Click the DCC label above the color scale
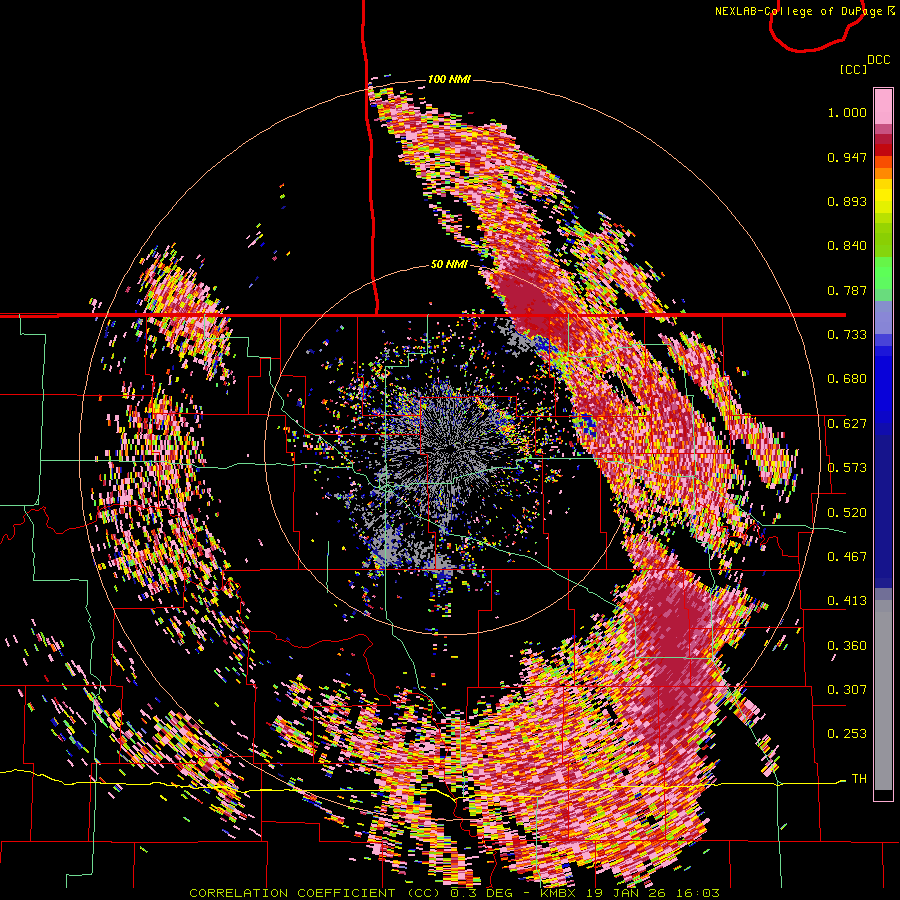The width and height of the screenshot is (900, 900). (x=878, y=60)
